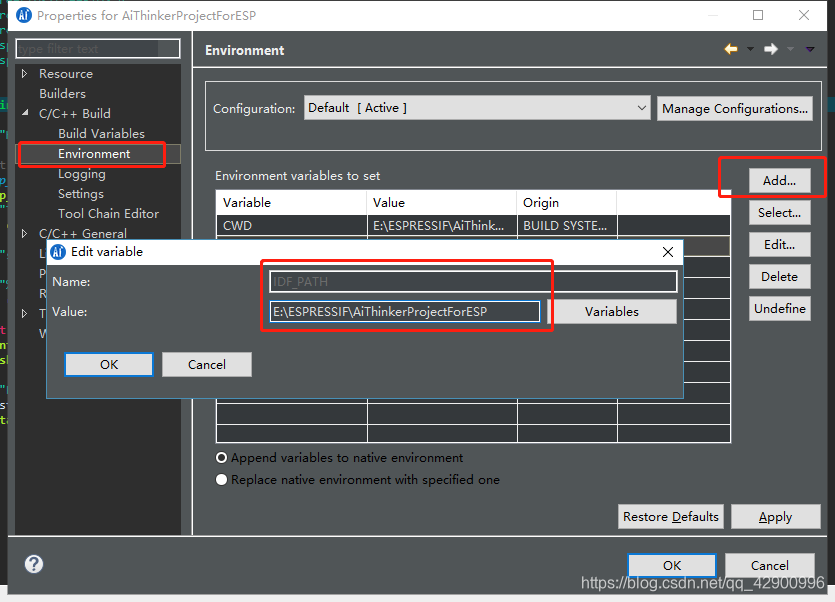The image size is (835, 602).
Task: Click the CWD value cell E:\ESPRESSIF\AiThink...
Action: click(441, 225)
